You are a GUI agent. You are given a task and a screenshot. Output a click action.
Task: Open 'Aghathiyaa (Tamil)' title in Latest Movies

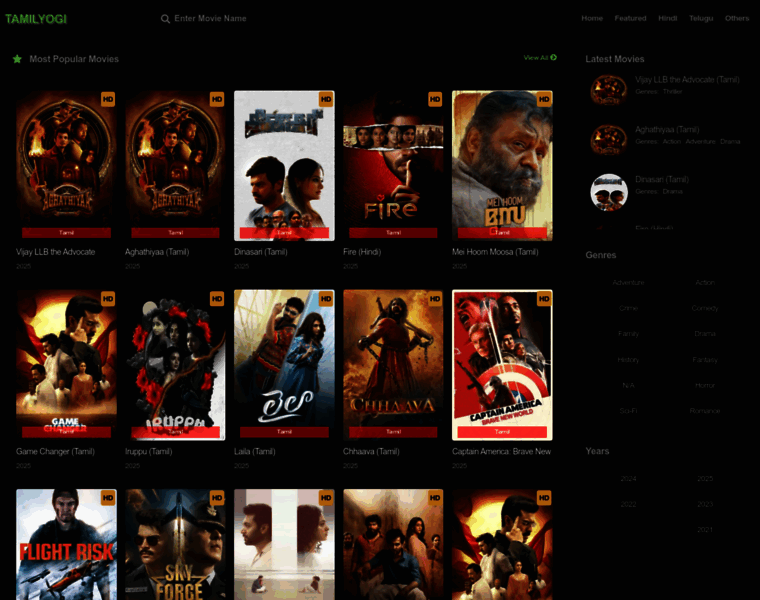point(667,130)
